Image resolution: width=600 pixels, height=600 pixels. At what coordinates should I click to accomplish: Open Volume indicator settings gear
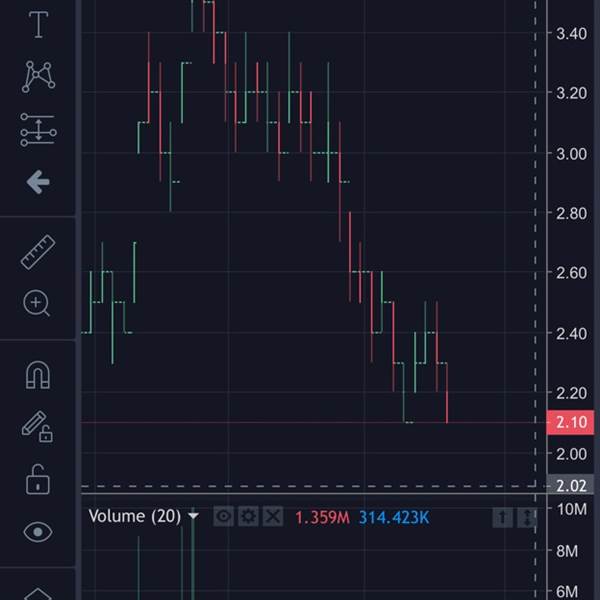tap(248, 517)
